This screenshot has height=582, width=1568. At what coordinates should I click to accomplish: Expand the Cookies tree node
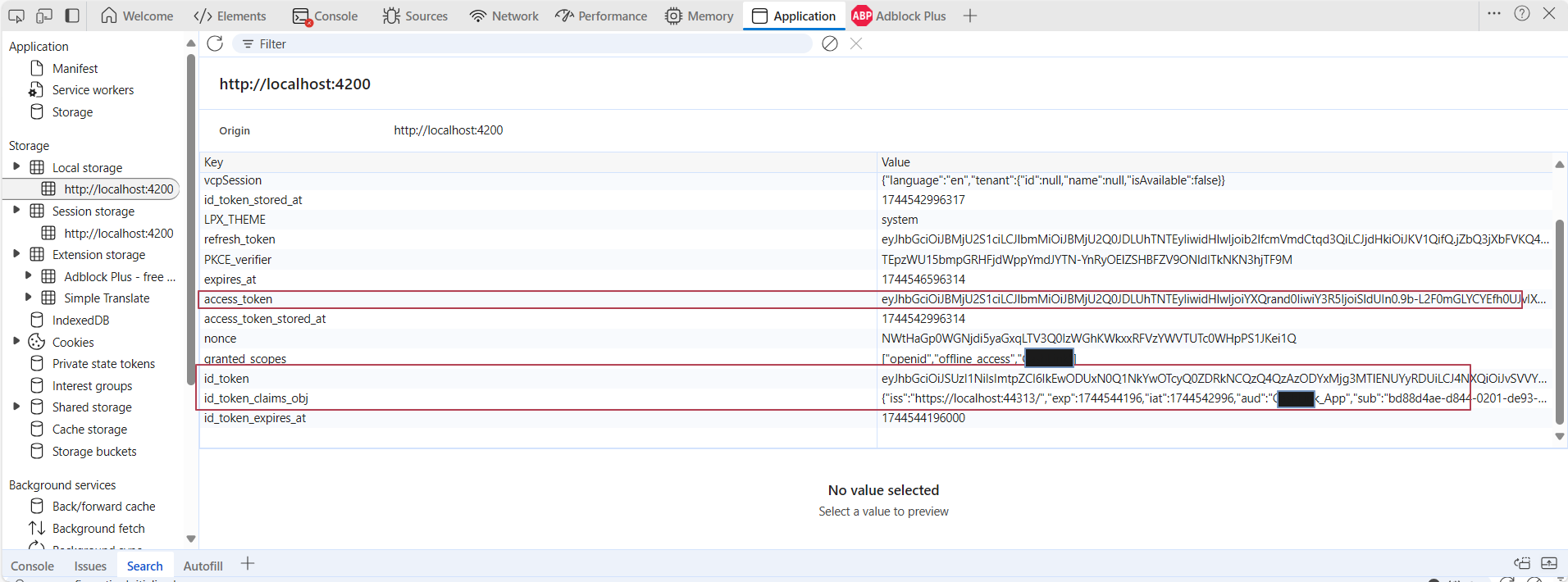[16, 341]
